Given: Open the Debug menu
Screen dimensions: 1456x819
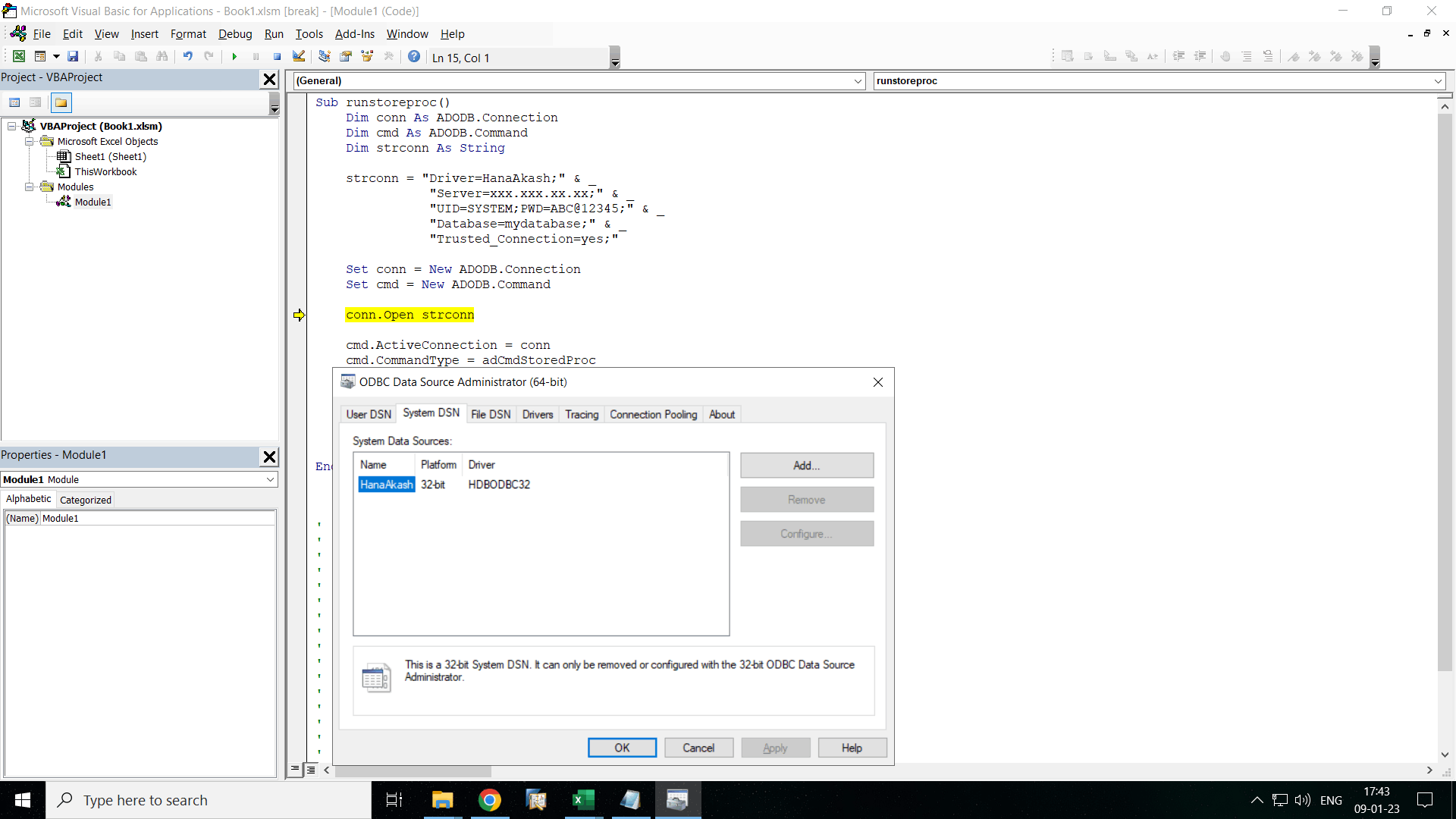Looking at the screenshot, I should (235, 34).
